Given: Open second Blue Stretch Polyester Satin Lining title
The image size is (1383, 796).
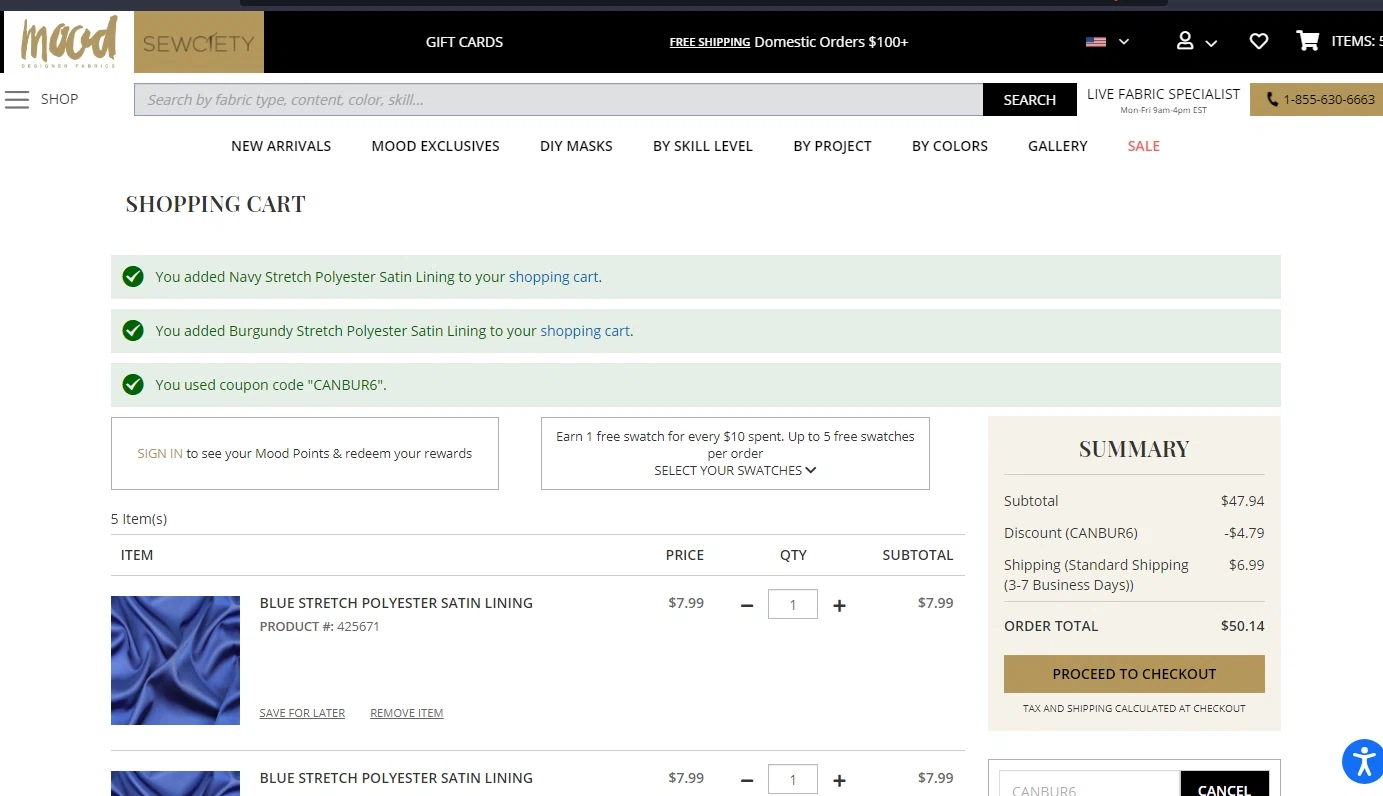Looking at the screenshot, I should 396,778.
